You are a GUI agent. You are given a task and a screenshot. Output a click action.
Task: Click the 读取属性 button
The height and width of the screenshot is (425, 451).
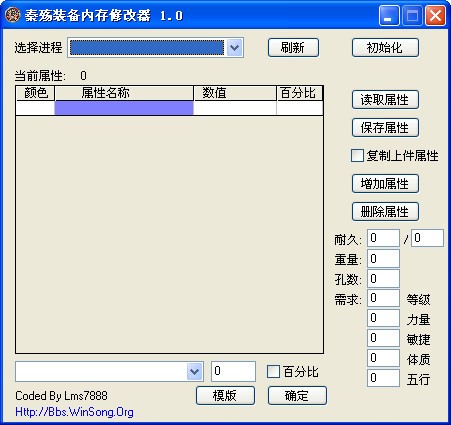385,99
